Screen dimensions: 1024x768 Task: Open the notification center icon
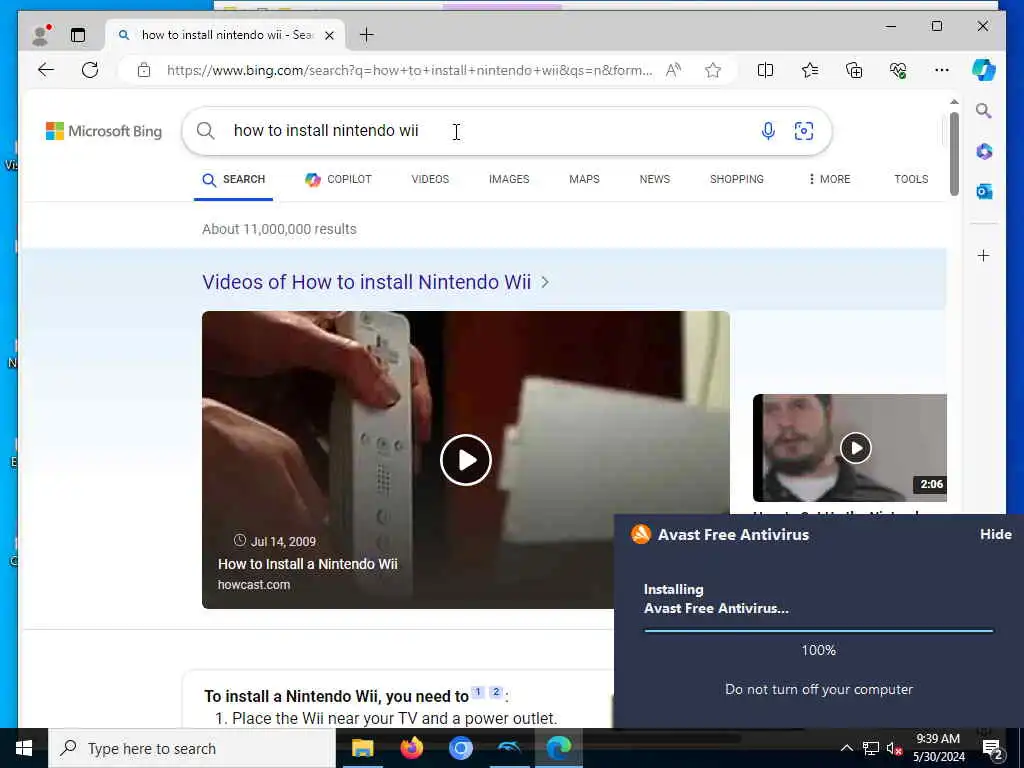click(x=992, y=749)
